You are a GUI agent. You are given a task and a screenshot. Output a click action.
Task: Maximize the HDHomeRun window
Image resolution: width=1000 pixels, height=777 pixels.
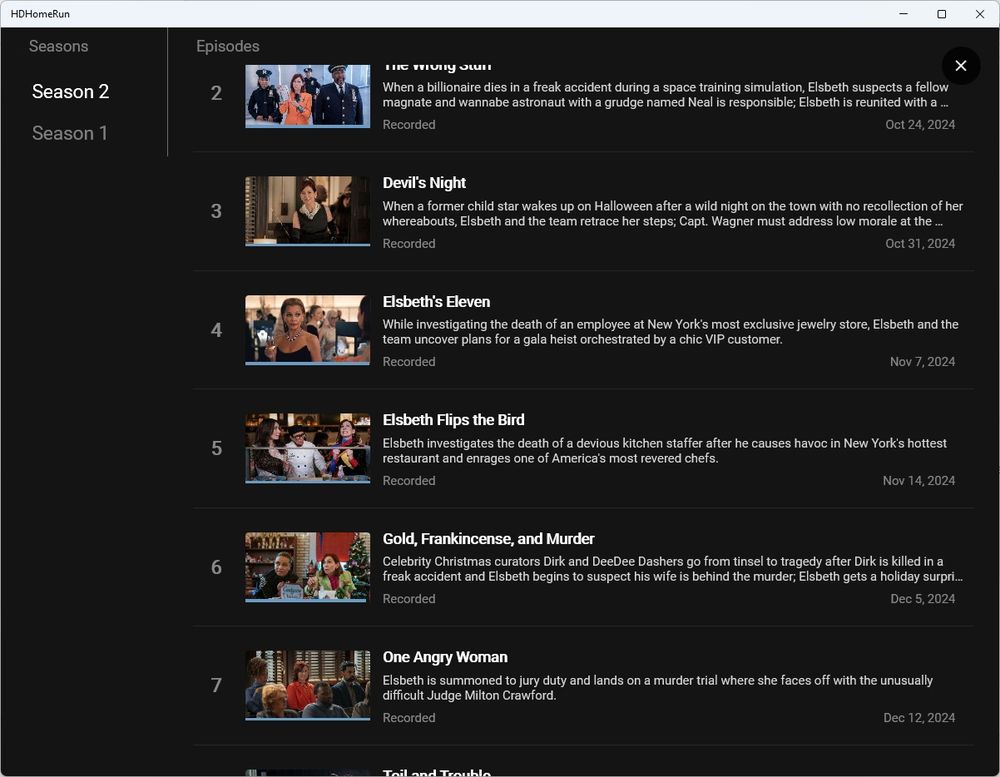(941, 13)
